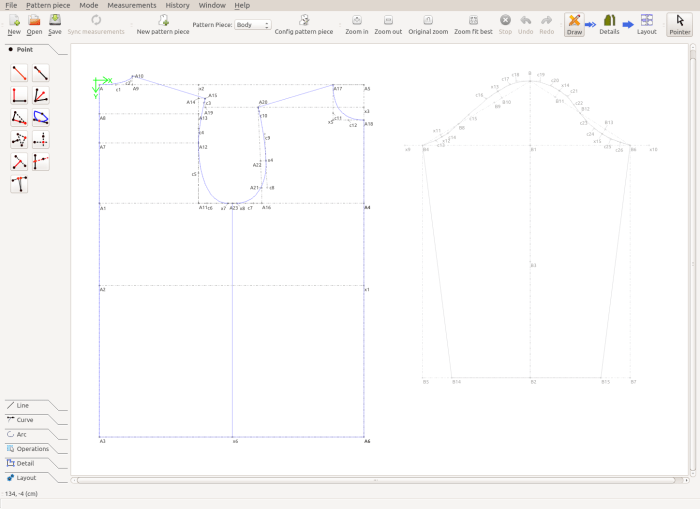Redo the last undone action

pos(546,25)
